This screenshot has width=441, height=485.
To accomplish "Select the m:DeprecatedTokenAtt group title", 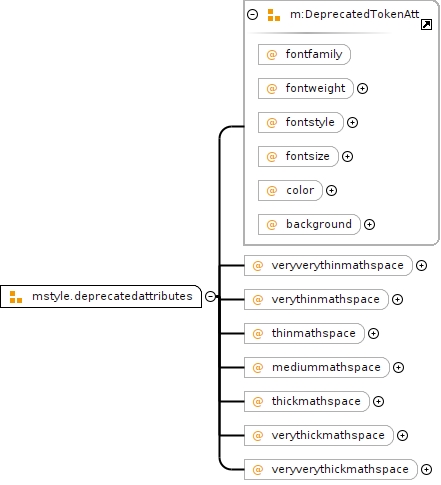I will (x=354, y=14).
